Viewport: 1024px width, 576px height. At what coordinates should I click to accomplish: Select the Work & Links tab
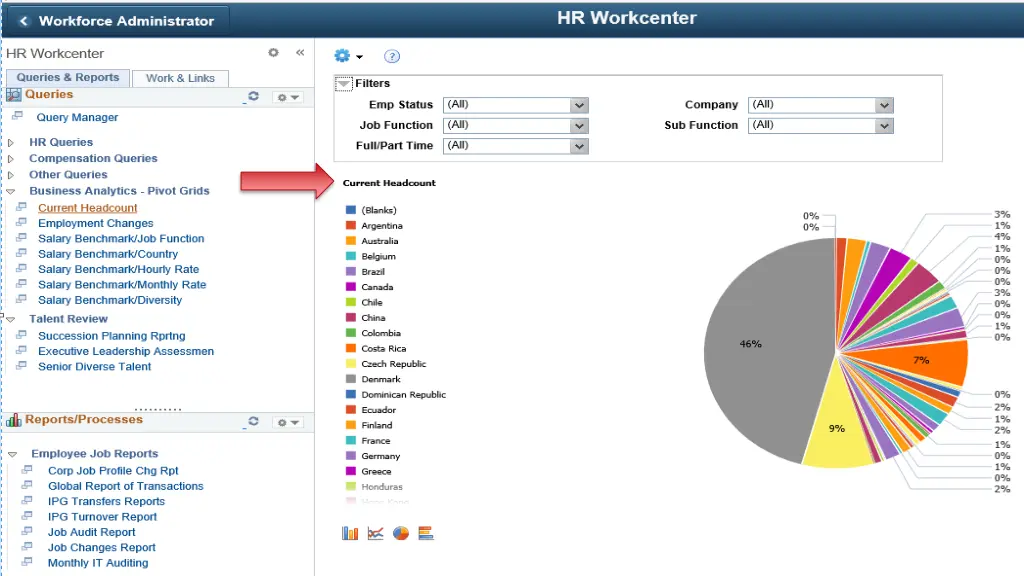[180, 78]
